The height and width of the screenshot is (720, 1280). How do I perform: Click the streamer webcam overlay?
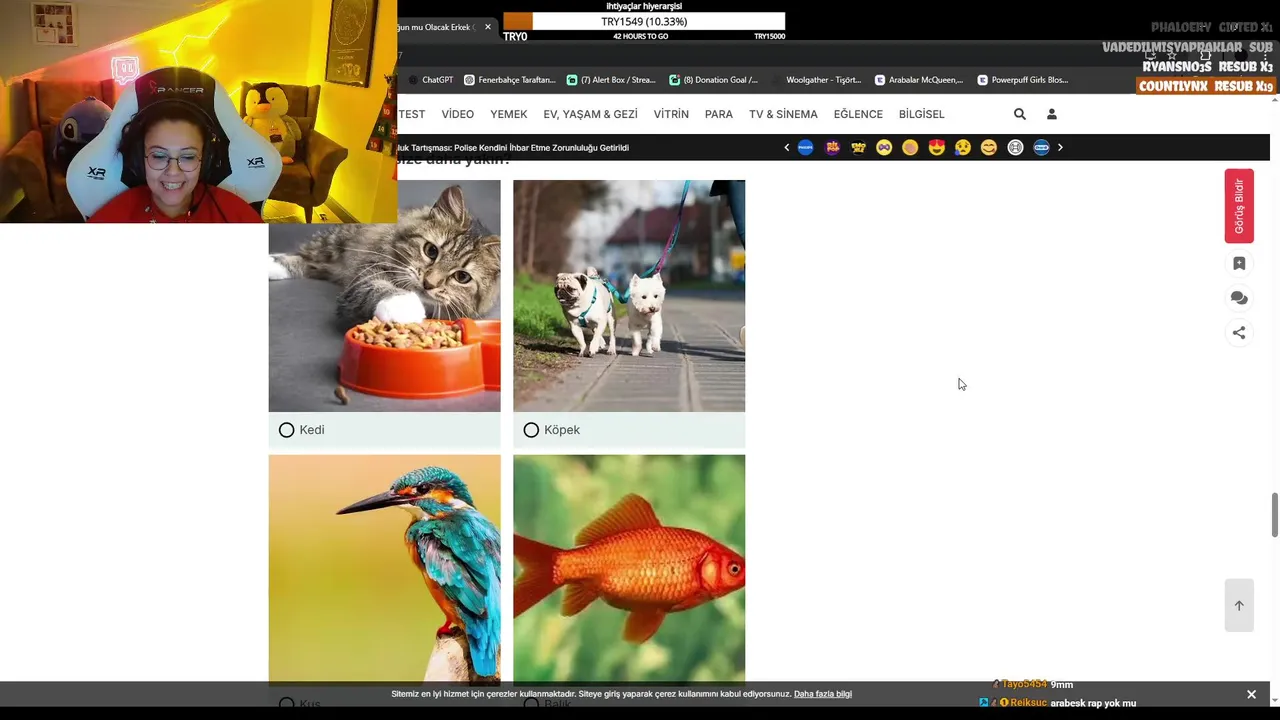(x=198, y=111)
